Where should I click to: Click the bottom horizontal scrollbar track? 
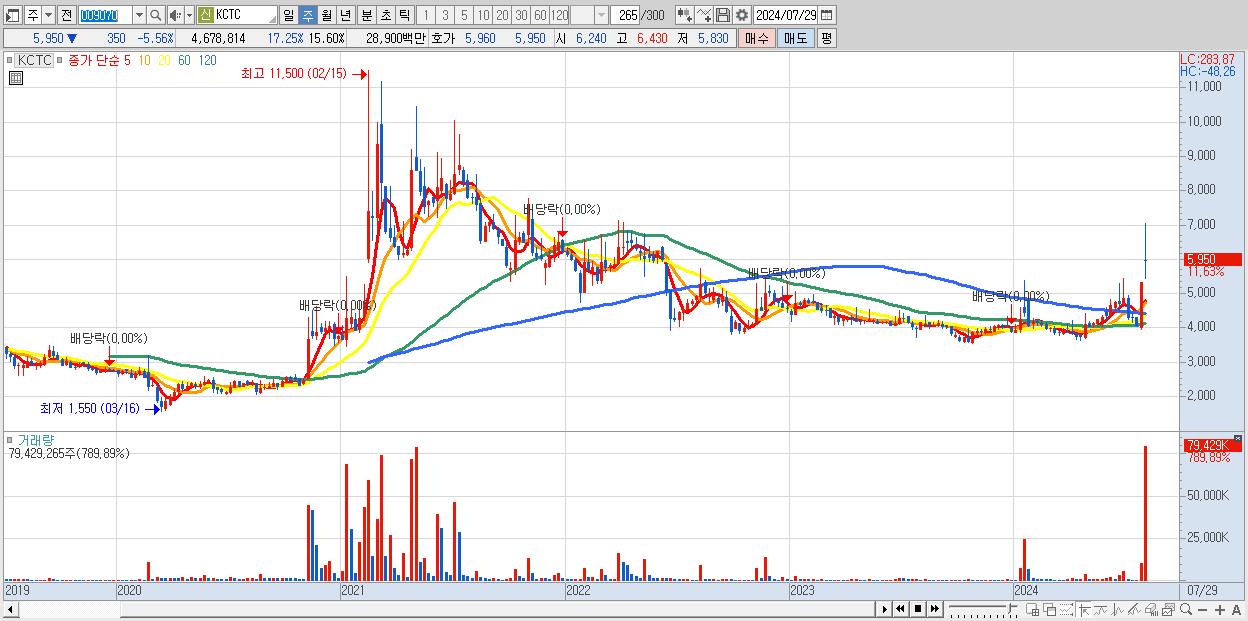(440, 609)
